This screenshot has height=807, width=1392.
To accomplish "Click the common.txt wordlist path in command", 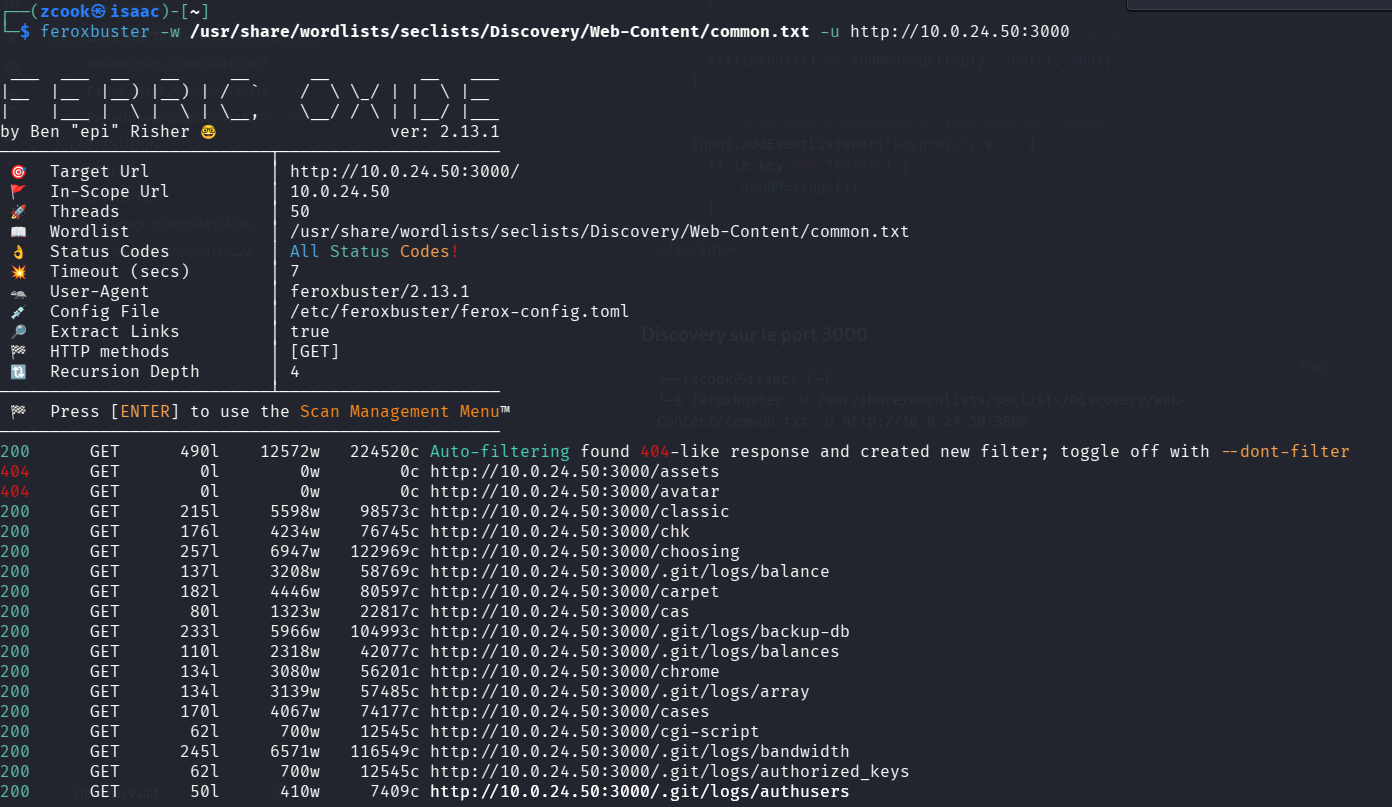I will (x=500, y=32).
